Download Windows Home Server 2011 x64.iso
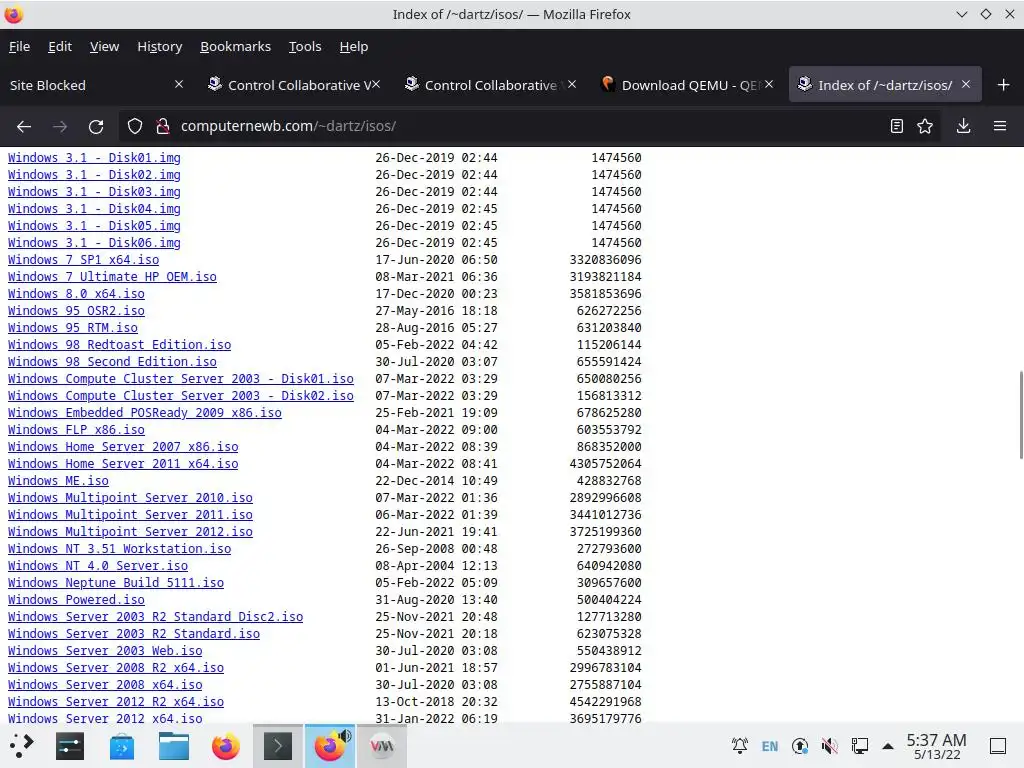This screenshot has width=1024, height=768. coord(123,463)
